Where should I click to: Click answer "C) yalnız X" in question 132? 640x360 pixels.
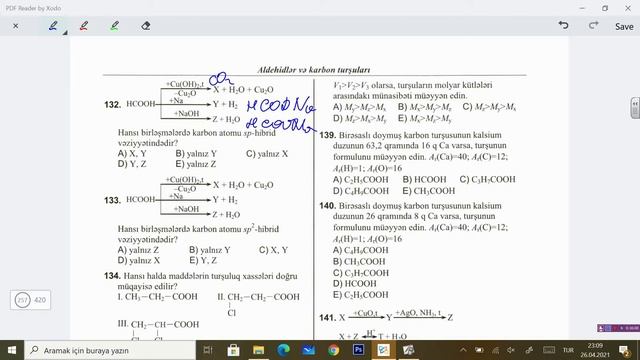point(267,154)
